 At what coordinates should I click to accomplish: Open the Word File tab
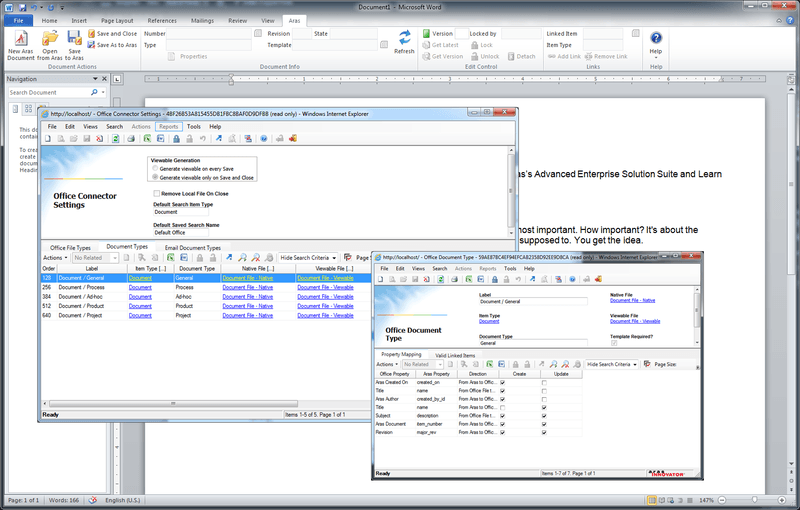[x=18, y=20]
